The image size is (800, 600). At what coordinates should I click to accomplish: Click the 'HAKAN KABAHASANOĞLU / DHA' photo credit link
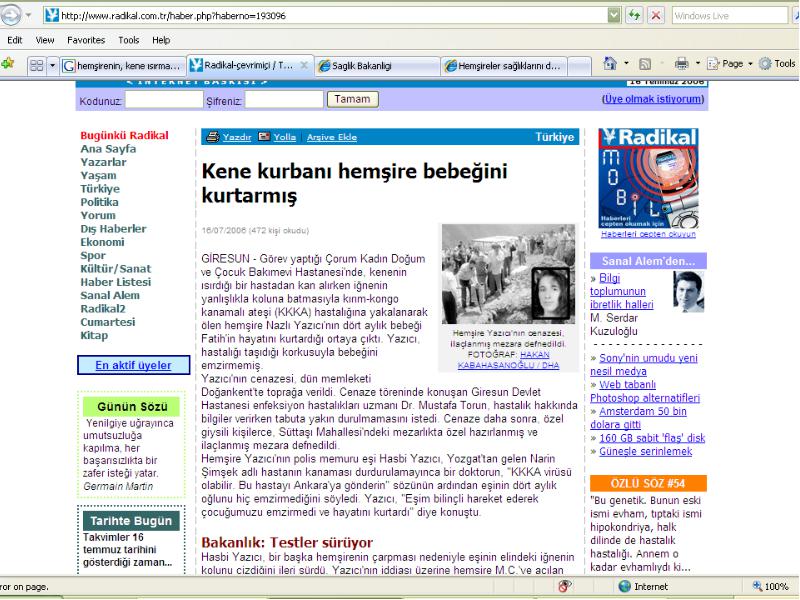click(x=508, y=360)
